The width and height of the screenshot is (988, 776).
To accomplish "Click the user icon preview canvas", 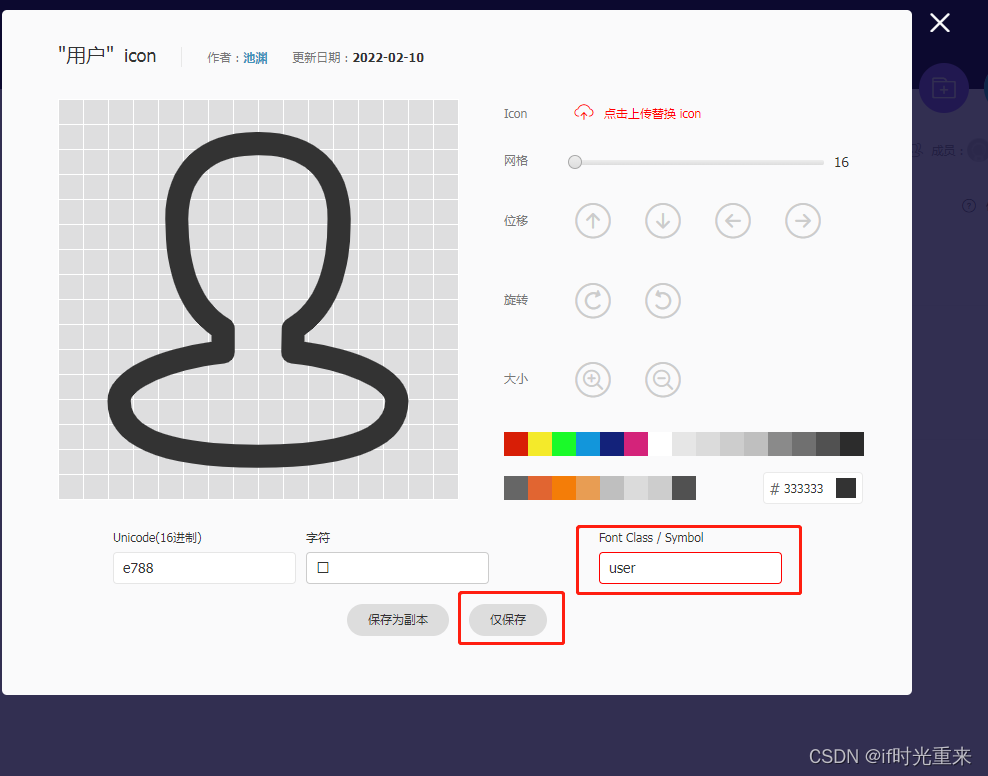I will pos(258,299).
